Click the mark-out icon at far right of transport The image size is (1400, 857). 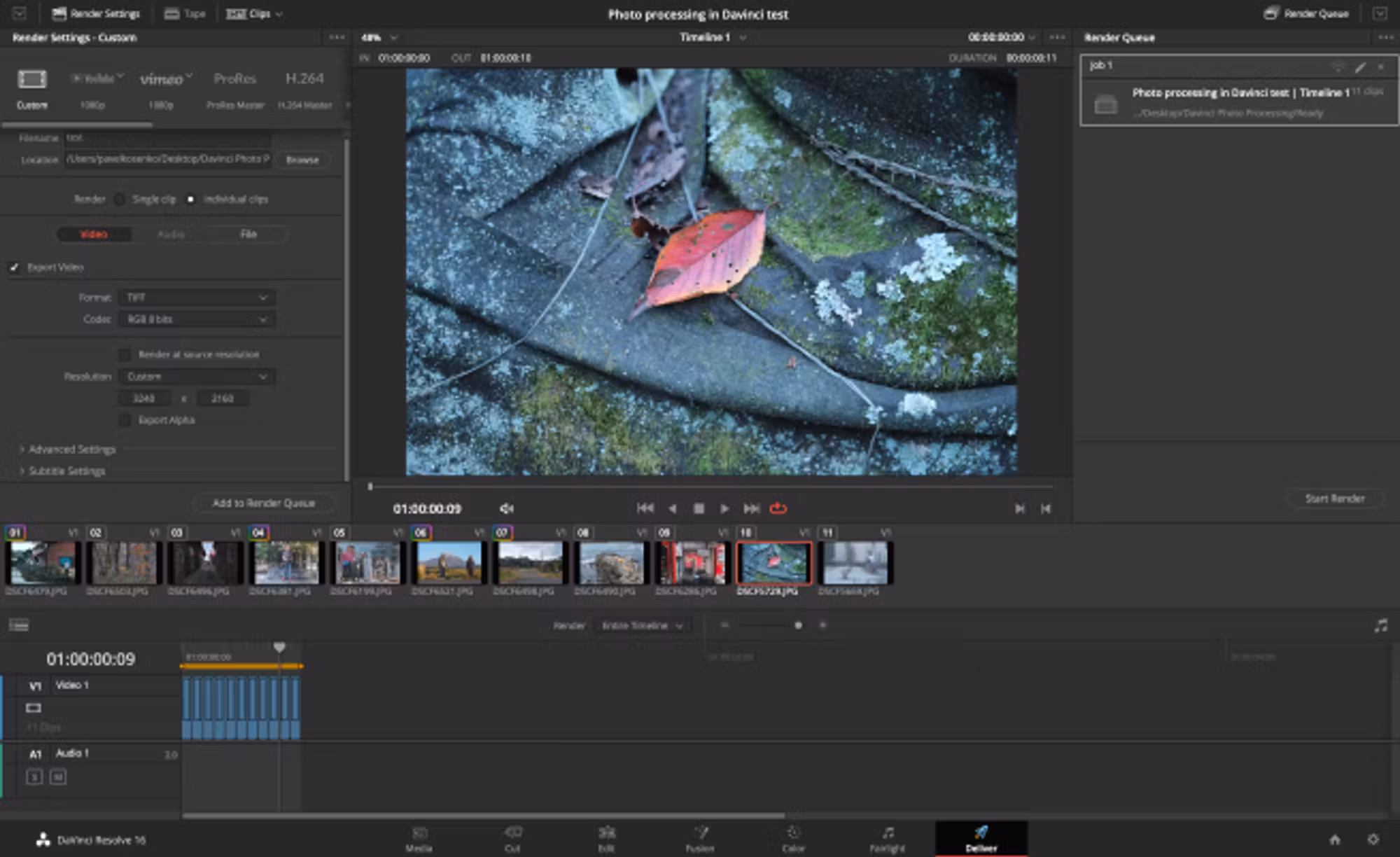click(1046, 508)
